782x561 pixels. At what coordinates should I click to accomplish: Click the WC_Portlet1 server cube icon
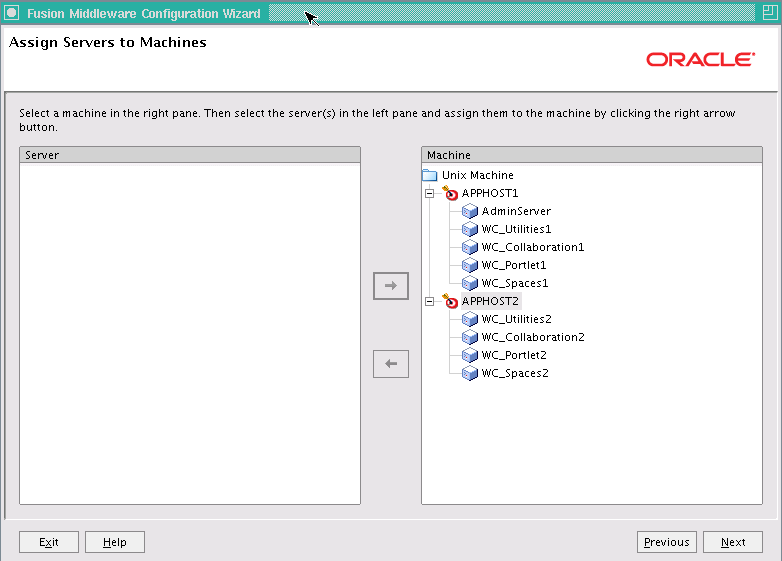tap(470, 265)
